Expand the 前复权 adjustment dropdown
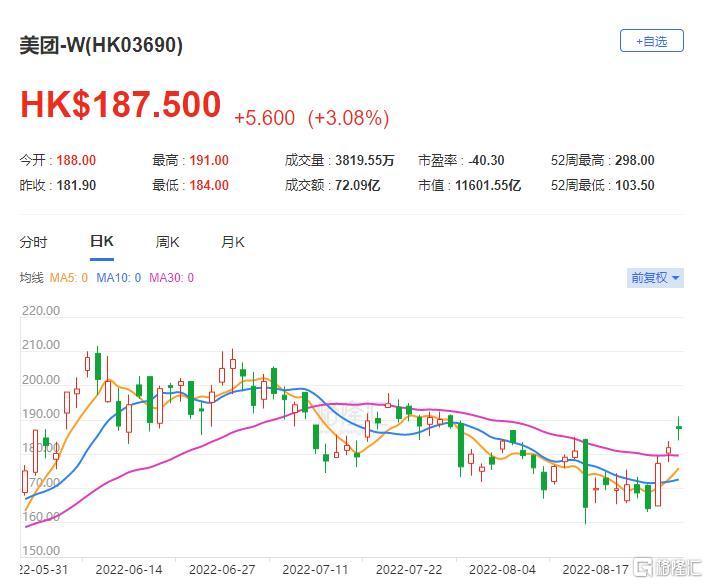The height and width of the screenshot is (584, 708). pyautogui.click(x=655, y=277)
